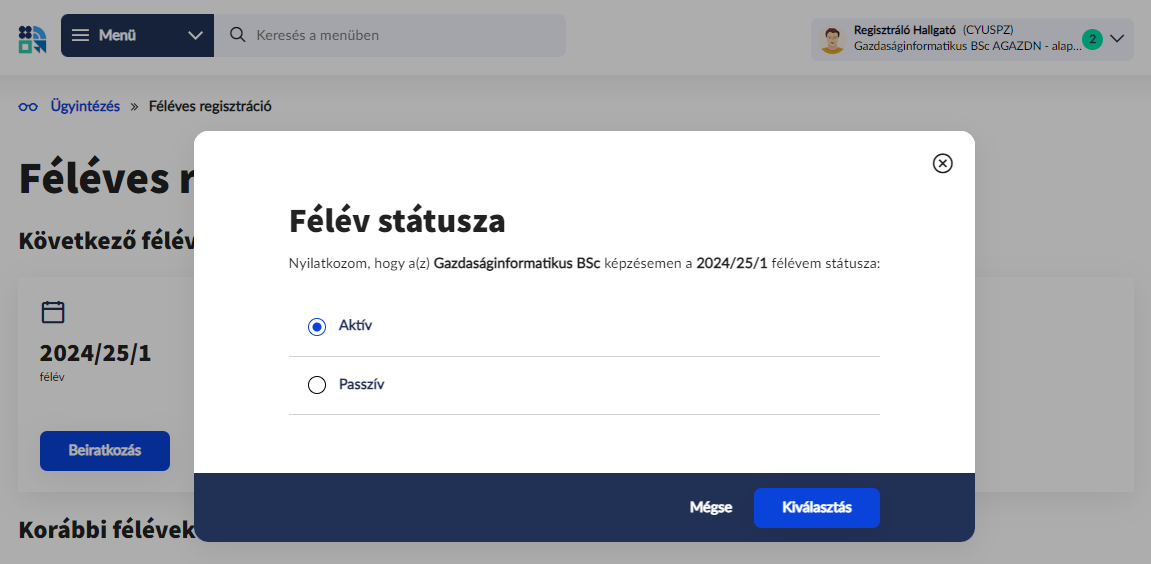Click the magnifier search icon
Viewport: 1151px width, 564px height.
pyautogui.click(x=238, y=36)
